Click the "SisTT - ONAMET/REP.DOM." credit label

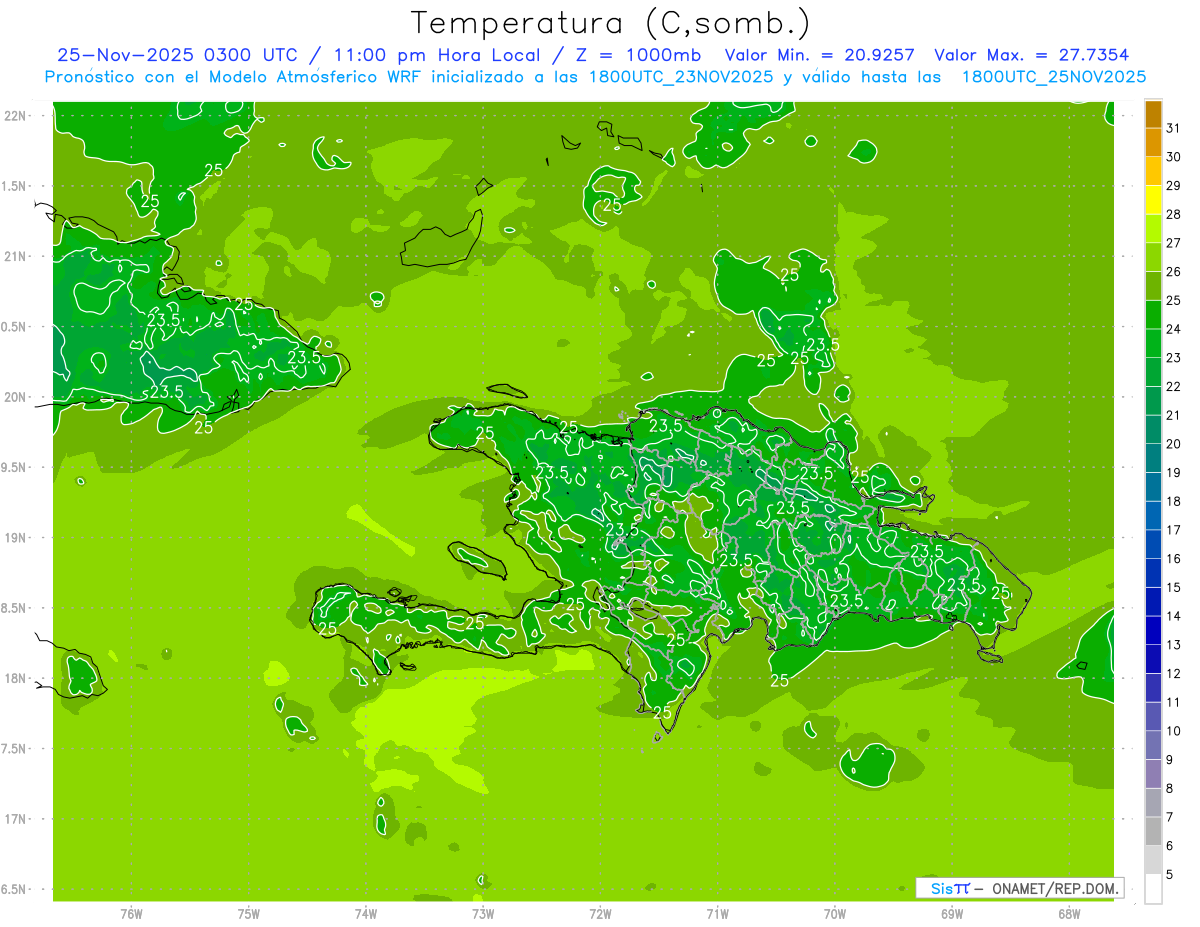[x=1019, y=888]
